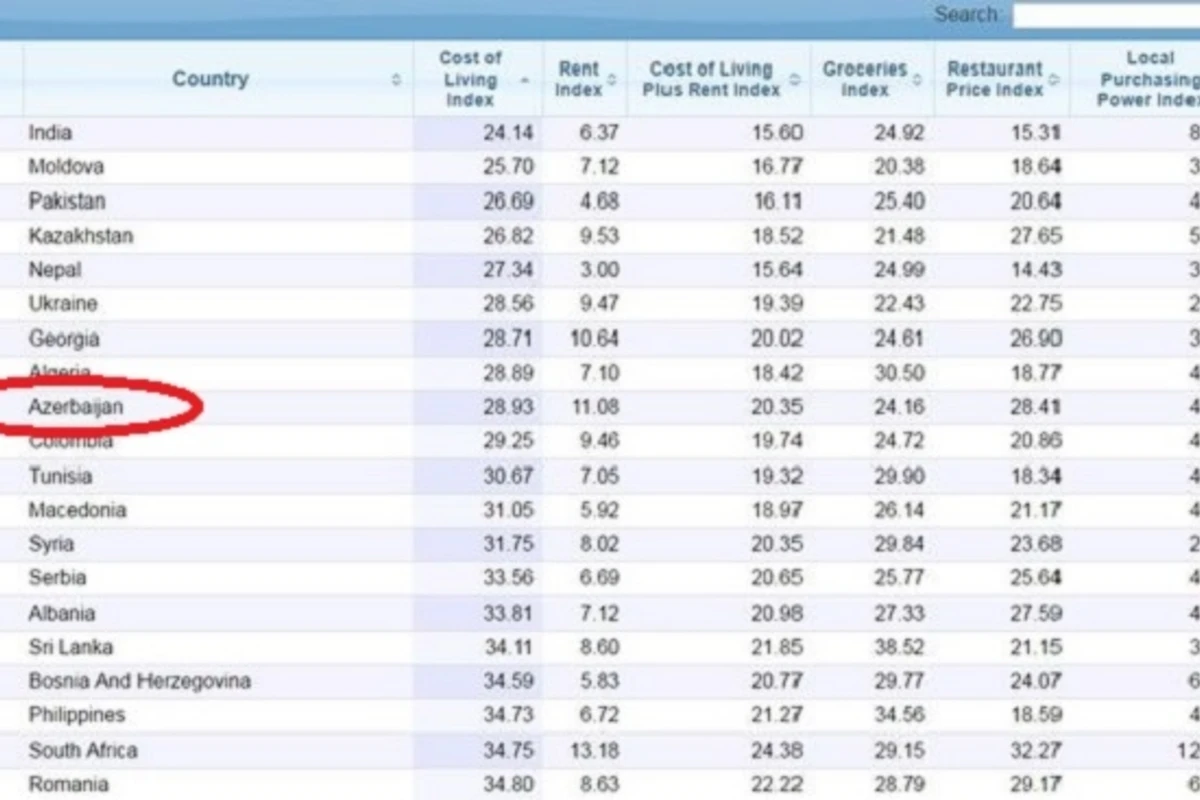Screen dimensions: 1200x800
Task: Select Georgia in the Country column
Action: (63, 339)
